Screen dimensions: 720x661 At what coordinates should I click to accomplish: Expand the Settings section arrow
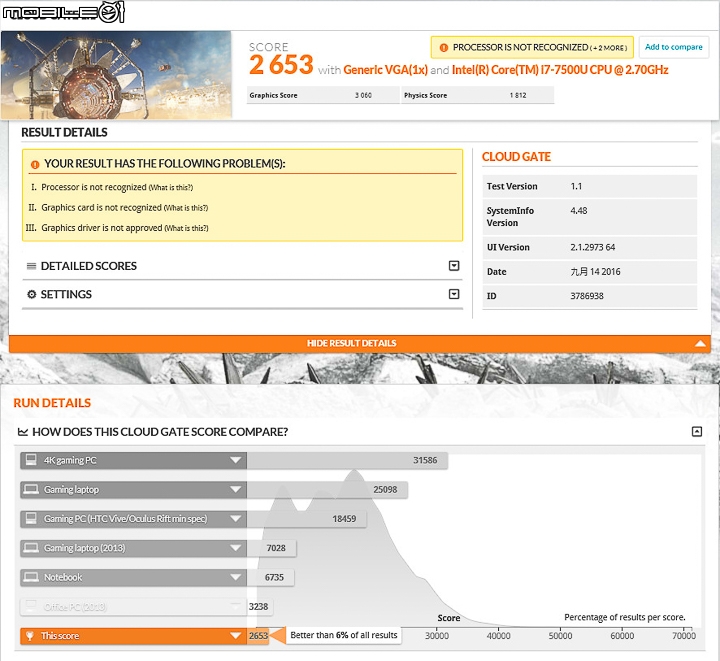point(454,294)
